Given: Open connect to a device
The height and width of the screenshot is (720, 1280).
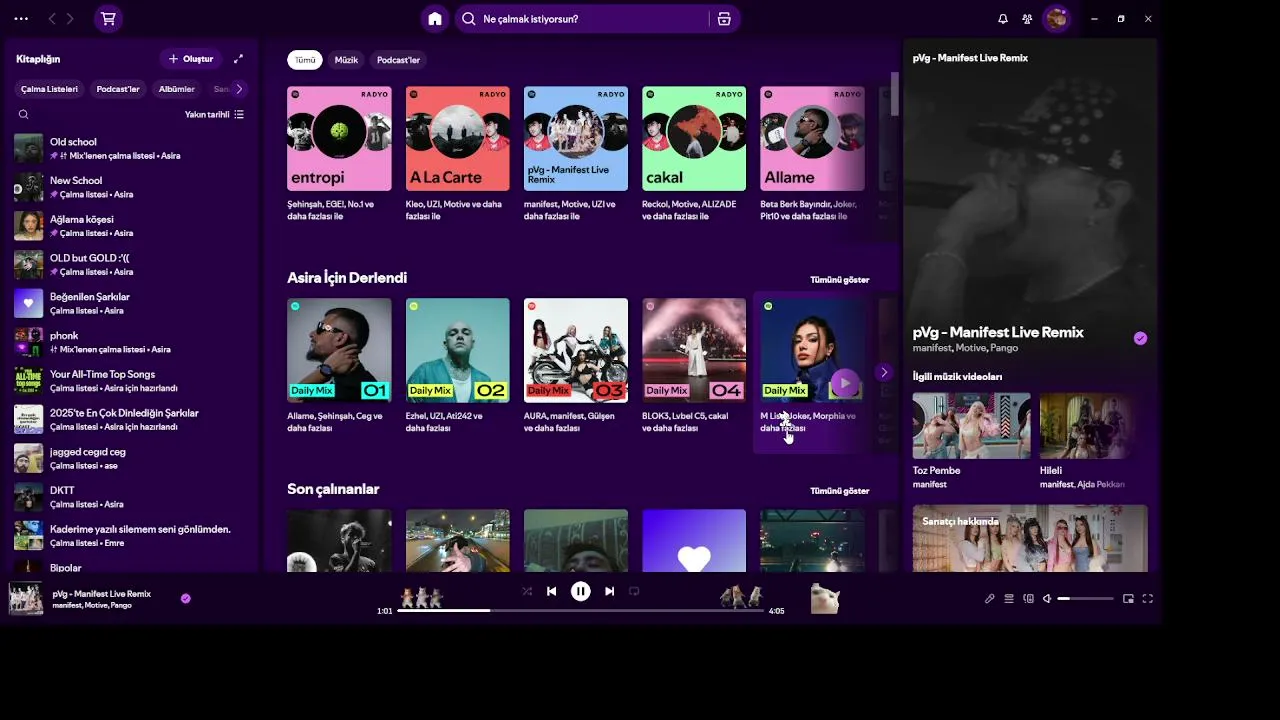Looking at the screenshot, I should (x=1028, y=599).
